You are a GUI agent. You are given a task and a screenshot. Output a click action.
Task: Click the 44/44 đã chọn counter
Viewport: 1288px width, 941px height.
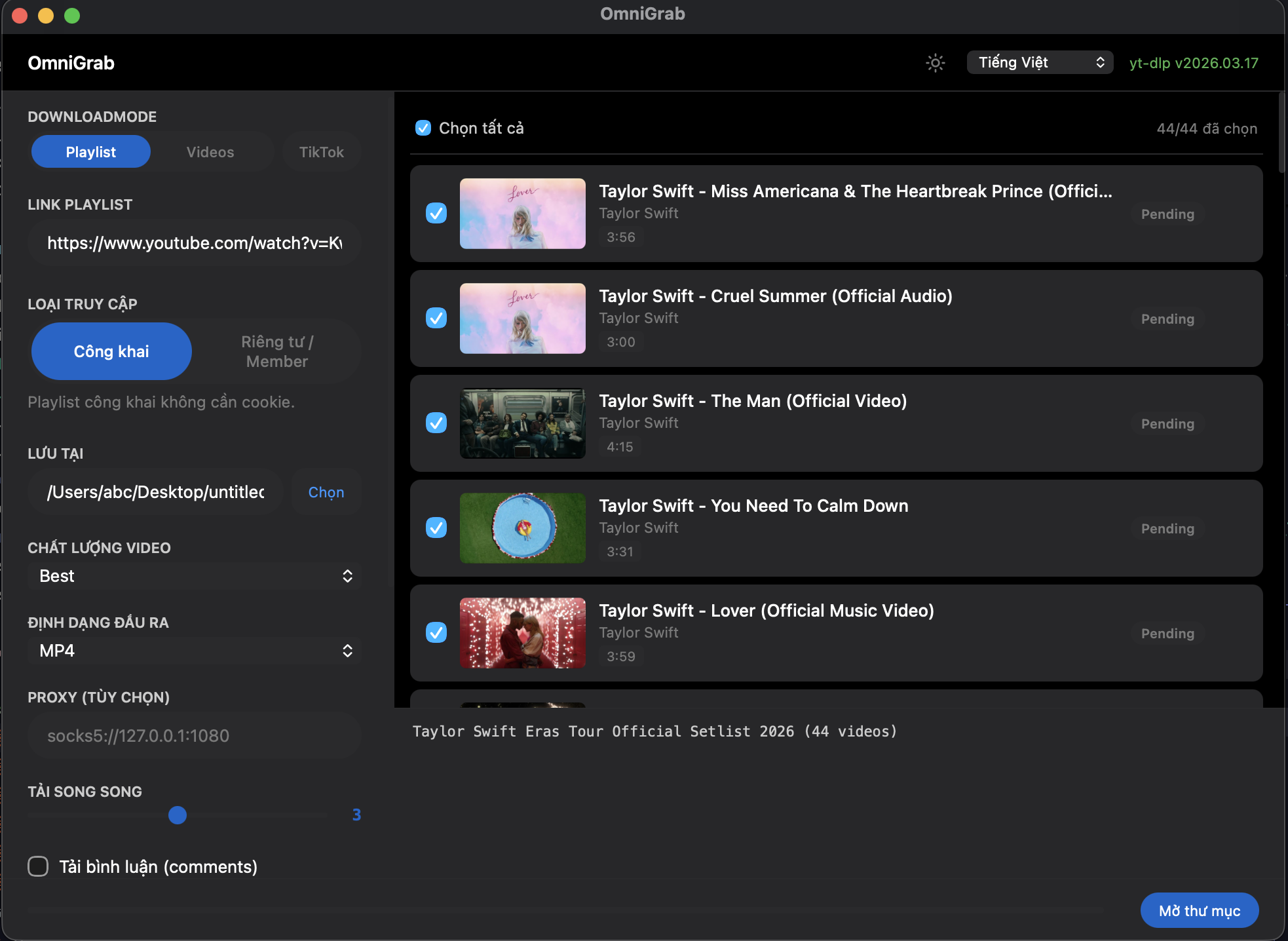tap(1207, 128)
